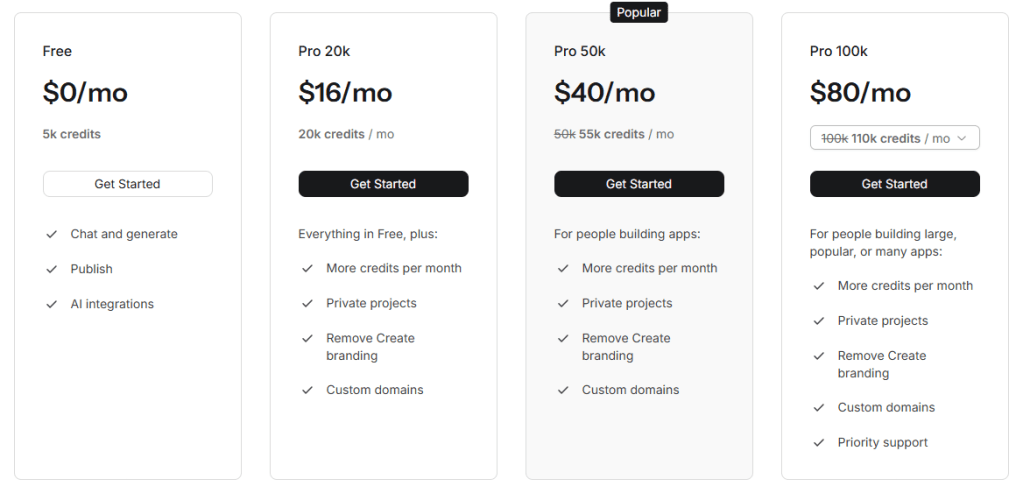Click Get Started under Pro 100k
Image resolution: width=1023 pixels, height=493 pixels.
coord(894,184)
